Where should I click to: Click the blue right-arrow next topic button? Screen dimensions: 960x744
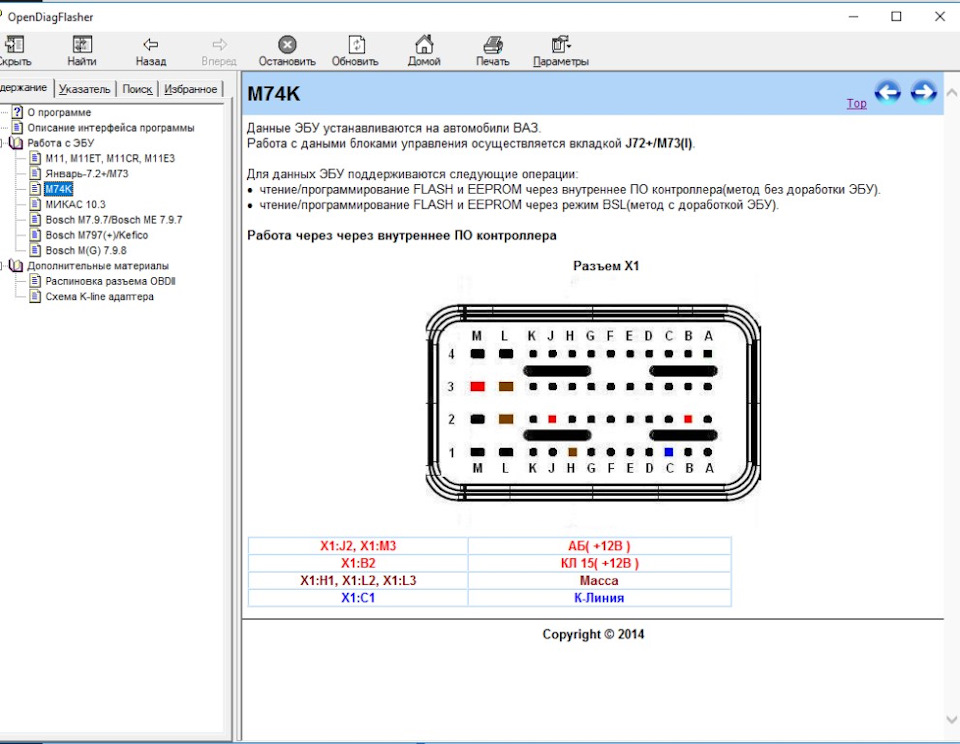[x=923, y=93]
